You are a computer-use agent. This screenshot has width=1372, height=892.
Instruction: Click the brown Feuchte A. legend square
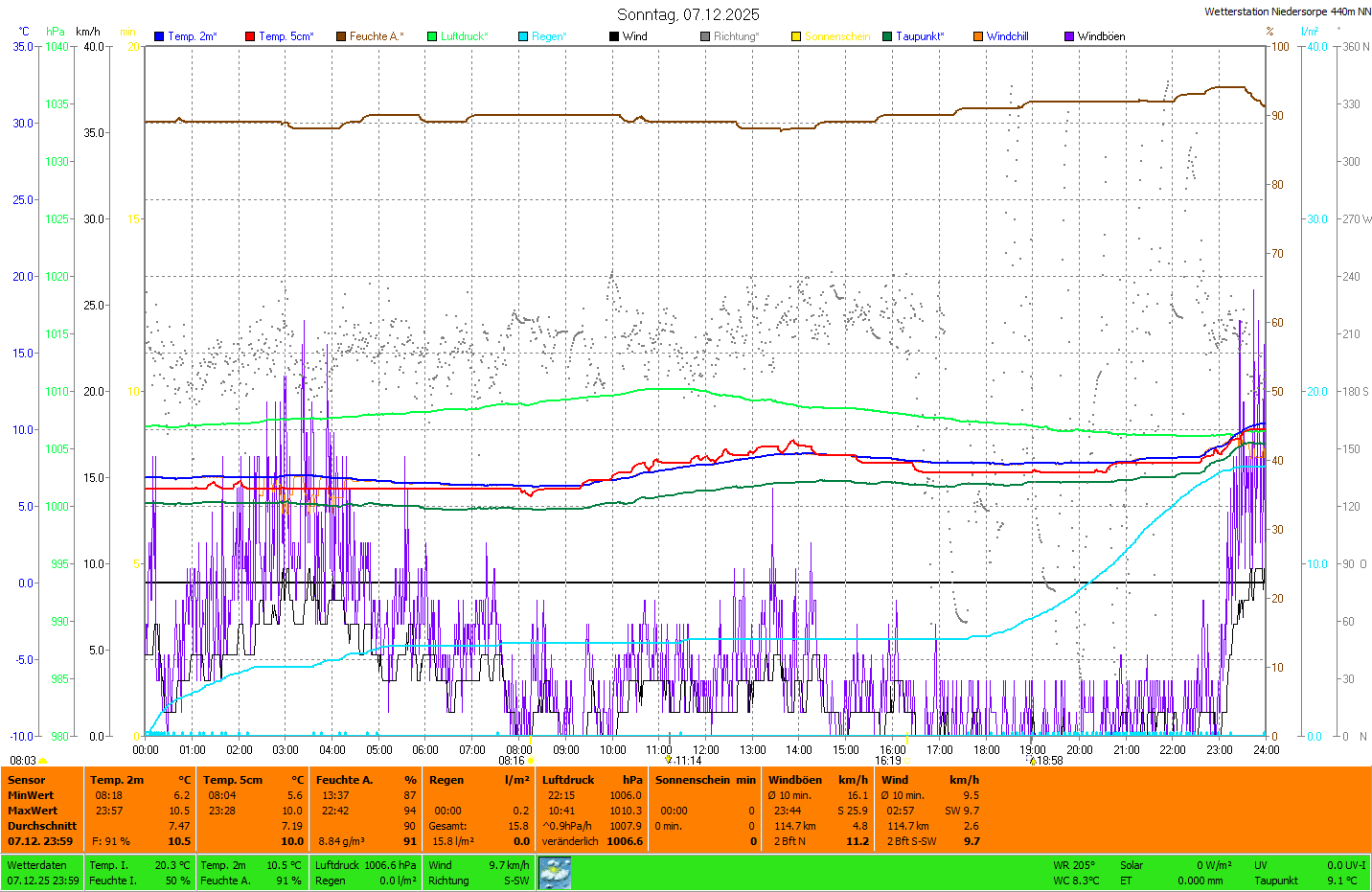(341, 36)
